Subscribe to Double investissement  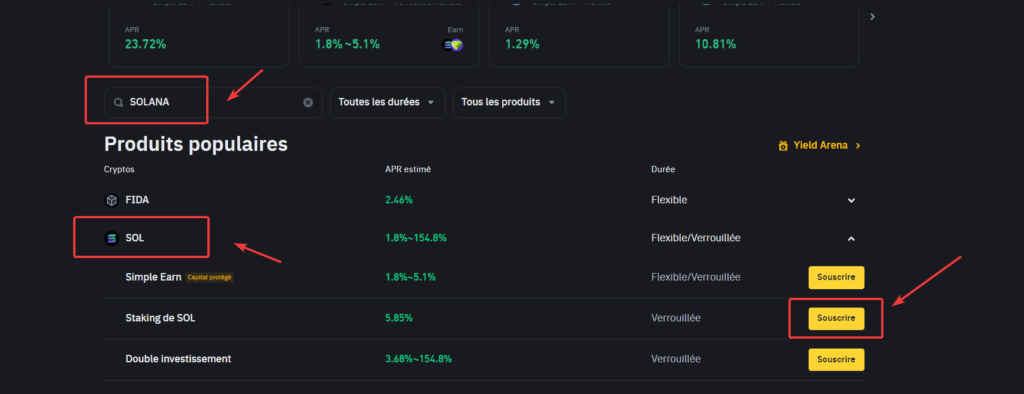click(836, 359)
